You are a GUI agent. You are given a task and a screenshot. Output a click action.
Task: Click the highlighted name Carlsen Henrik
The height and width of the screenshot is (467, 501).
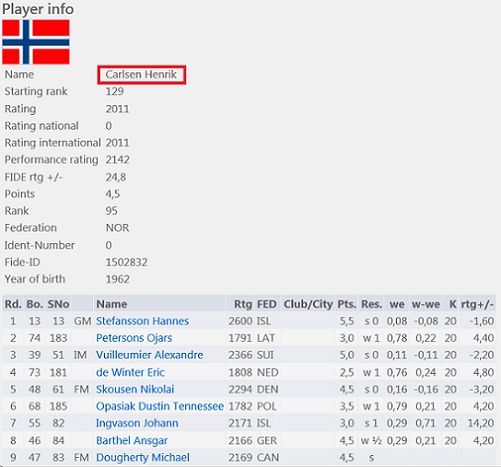pos(141,75)
